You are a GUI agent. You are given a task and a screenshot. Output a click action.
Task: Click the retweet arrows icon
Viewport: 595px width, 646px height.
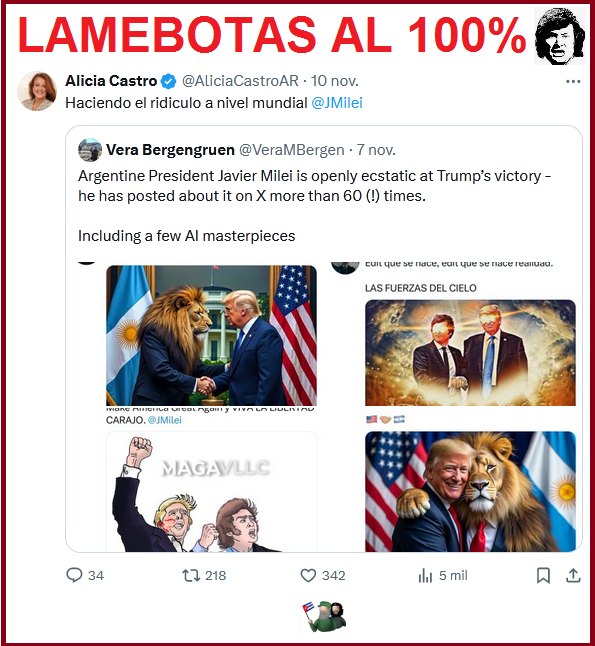[191, 575]
